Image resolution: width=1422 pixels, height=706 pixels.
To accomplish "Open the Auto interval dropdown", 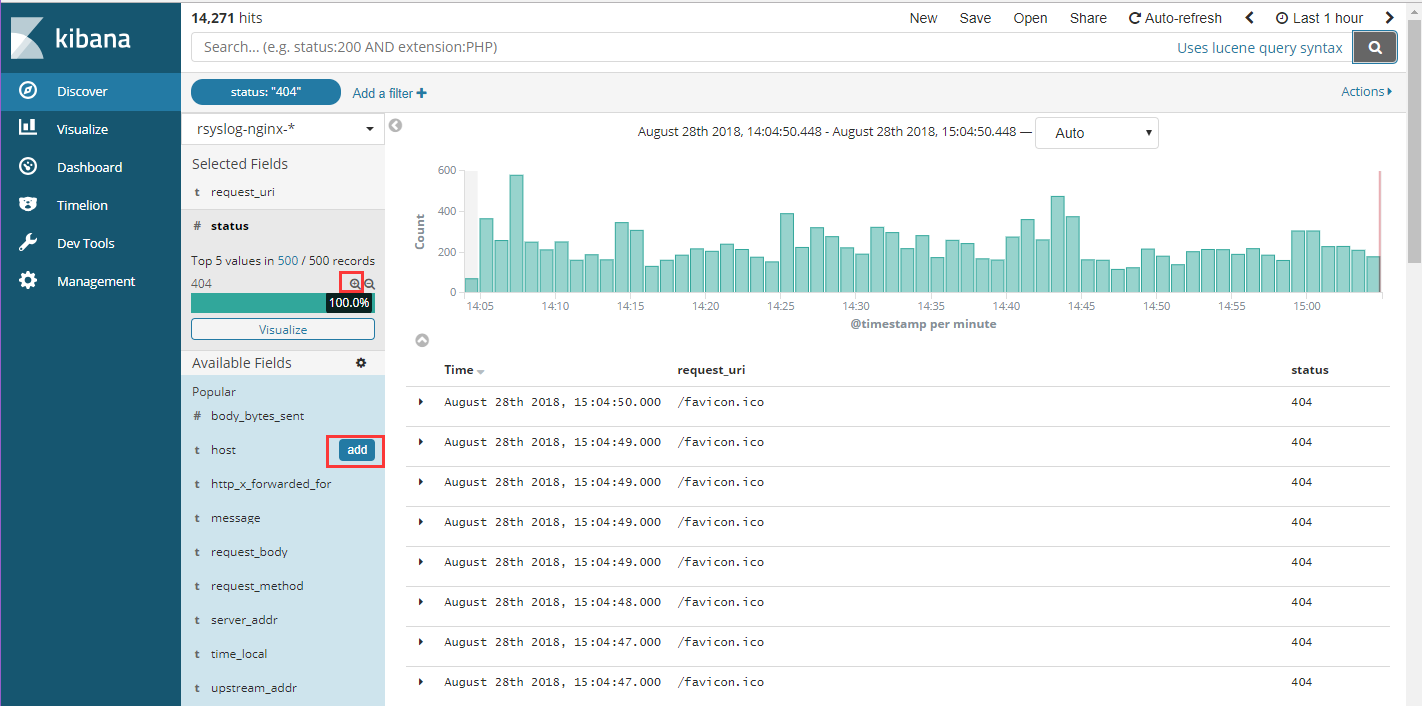I will click(x=1096, y=133).
